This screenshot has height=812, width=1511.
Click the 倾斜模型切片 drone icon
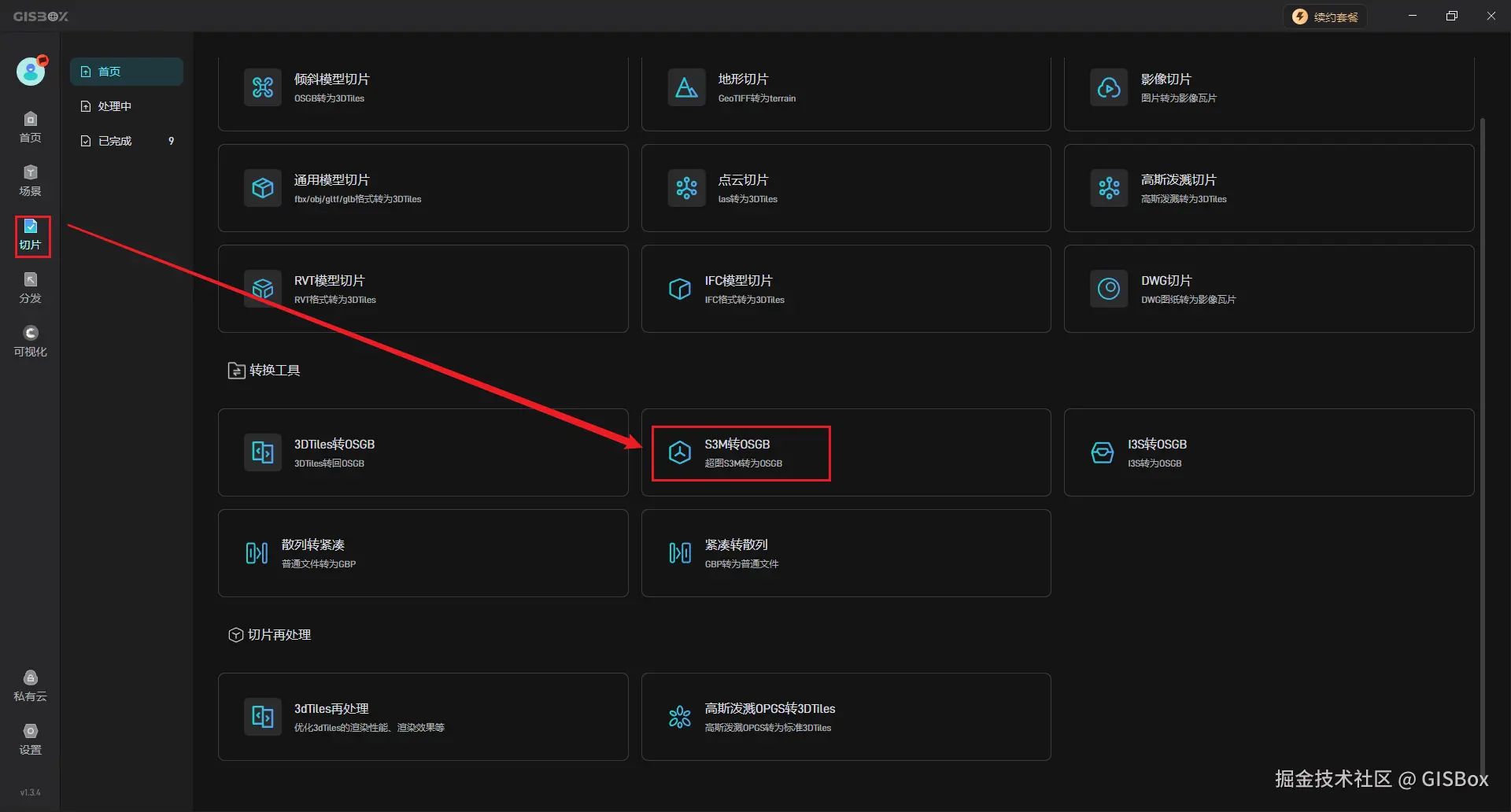tap(263, 87)
